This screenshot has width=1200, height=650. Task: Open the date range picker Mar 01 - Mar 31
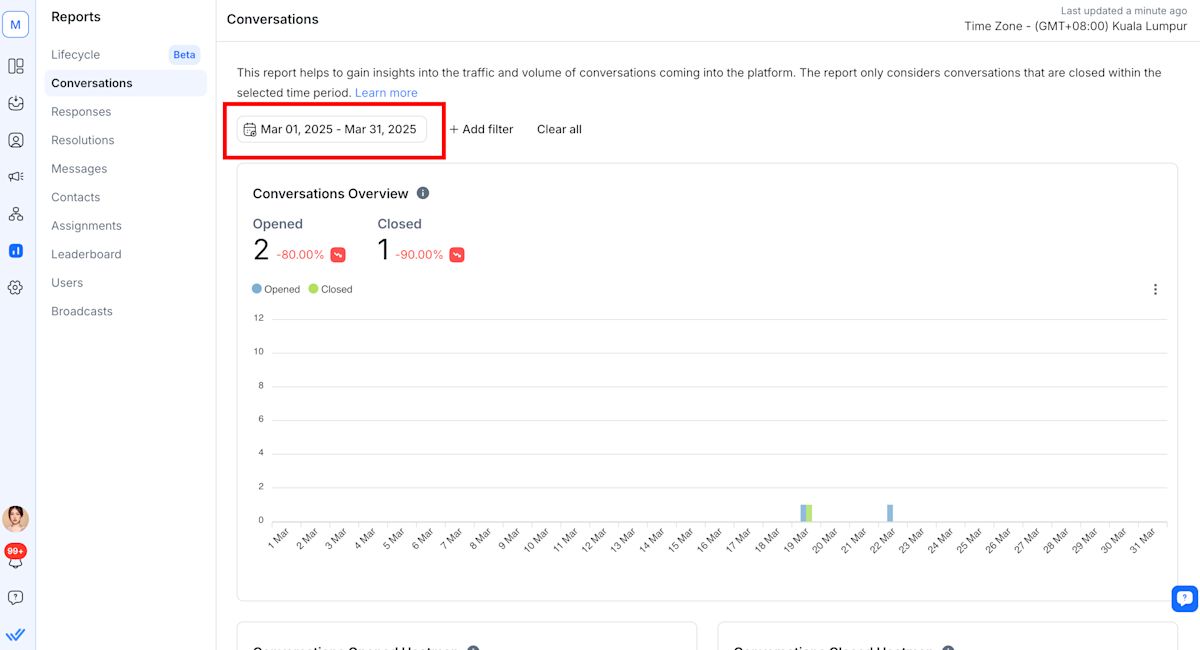tap(332, 129)
